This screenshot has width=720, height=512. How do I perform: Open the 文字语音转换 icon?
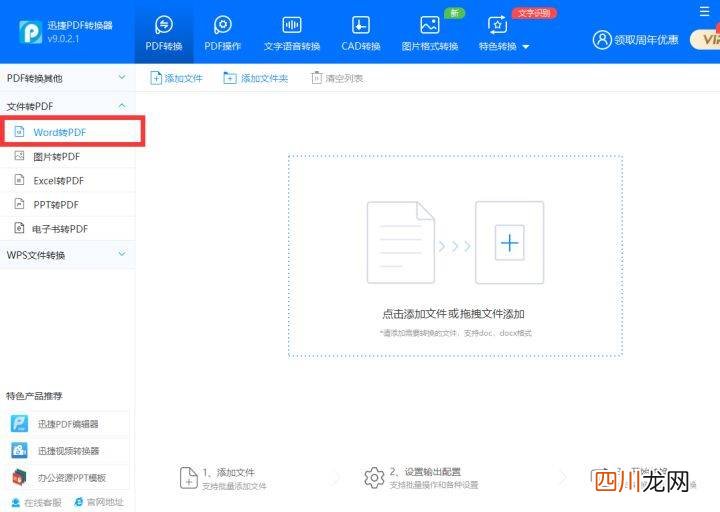(x=292, y=25)
